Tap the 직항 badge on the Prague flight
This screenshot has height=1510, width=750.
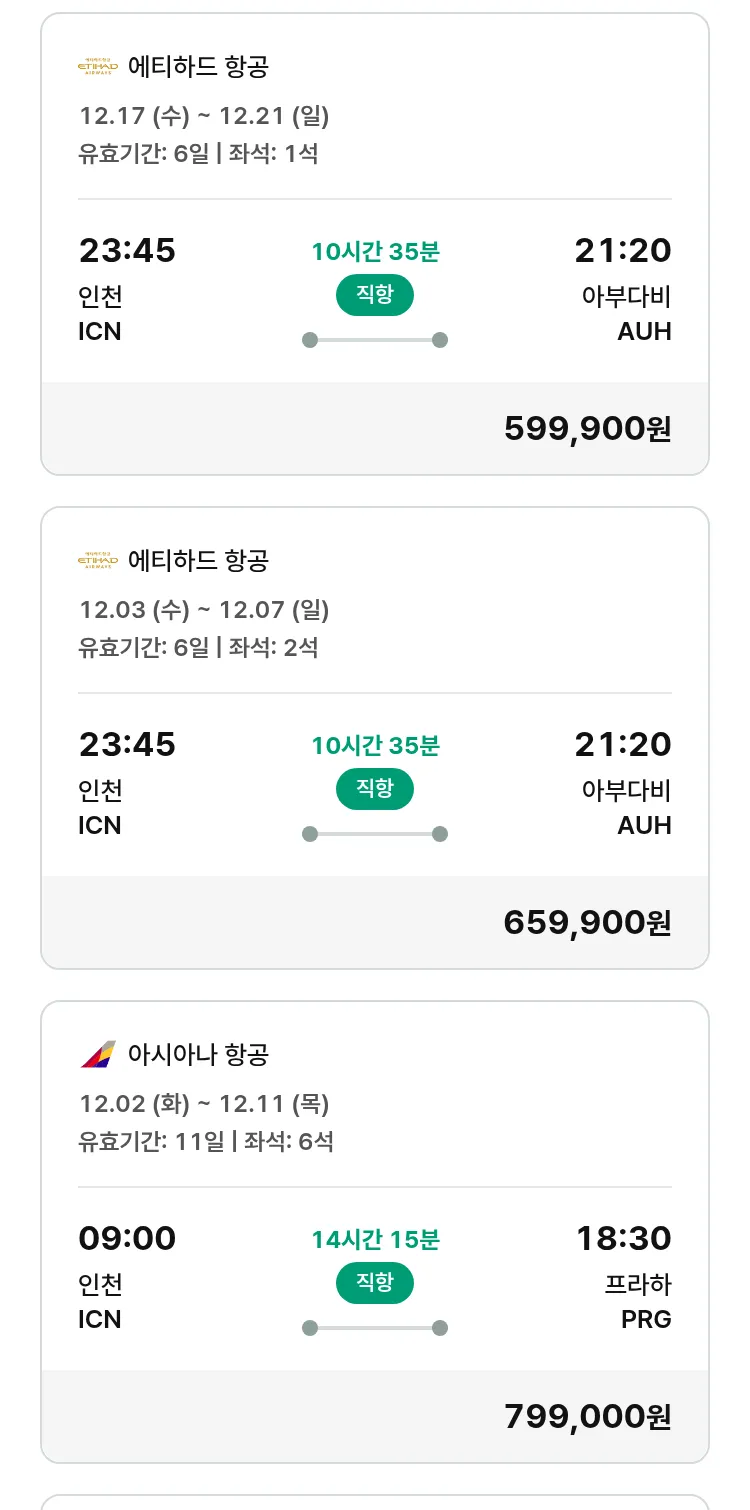point(374,1283)
